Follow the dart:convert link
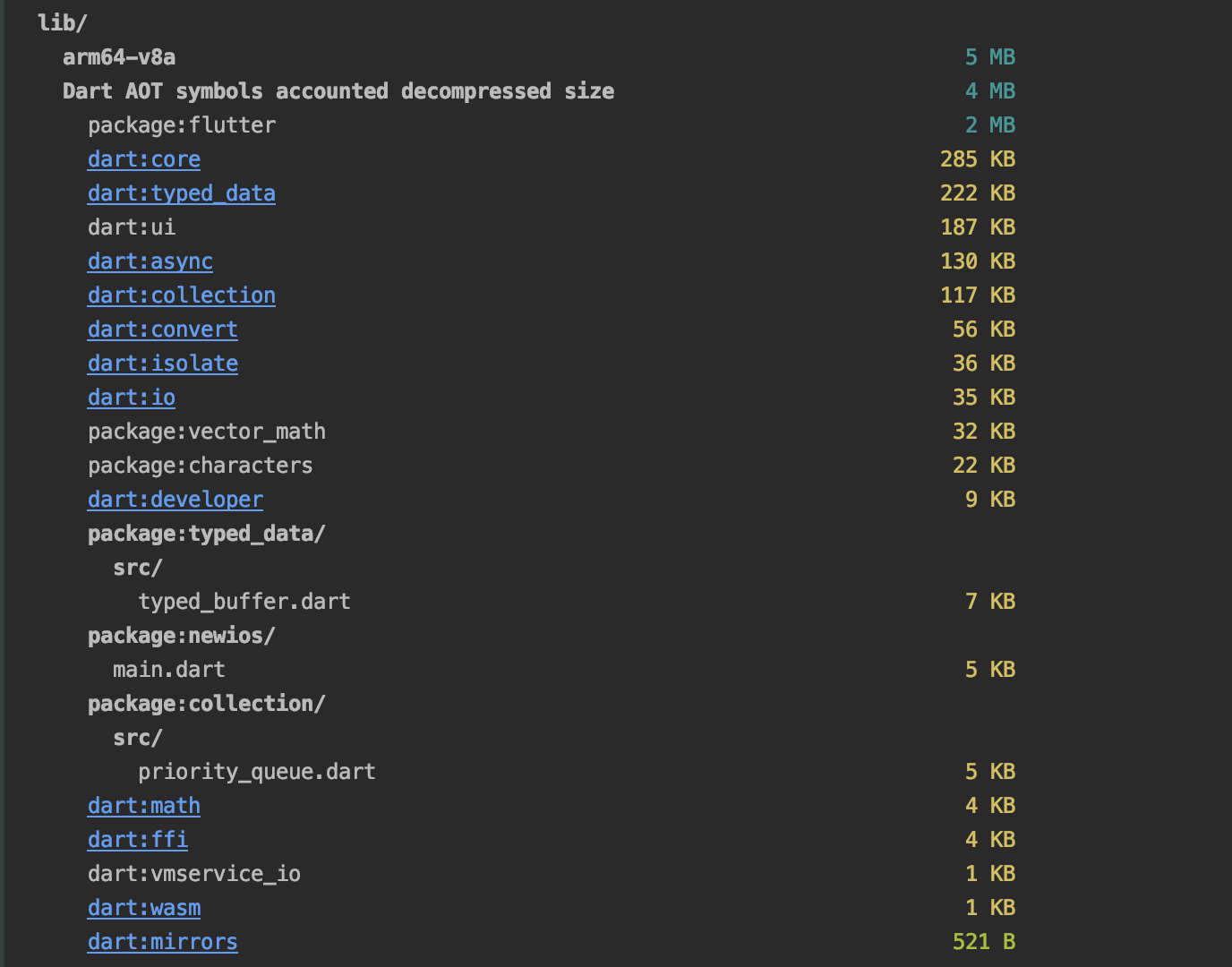Viewport: 1232px width, 967px height. [x=163, y=329]
